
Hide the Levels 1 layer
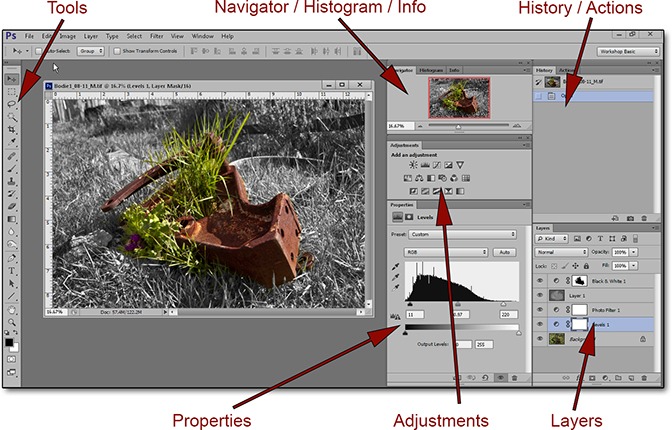pyautogui.click(x=540, y=324)
